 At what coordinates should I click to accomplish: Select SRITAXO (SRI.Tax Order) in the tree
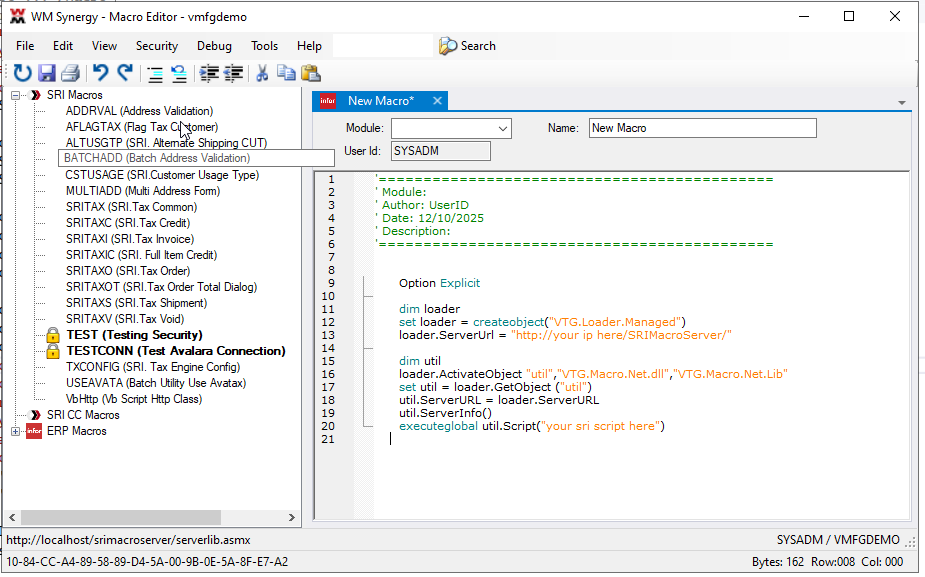[x=128, y=271]
